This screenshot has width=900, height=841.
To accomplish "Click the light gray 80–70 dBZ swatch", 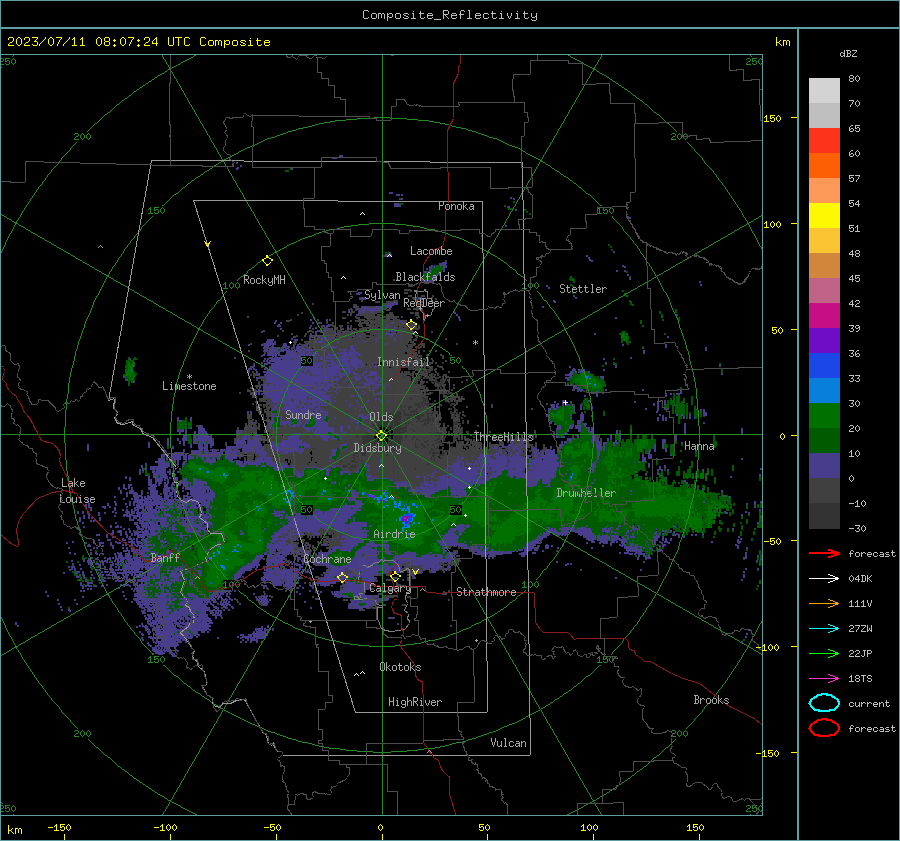I will [824, 91].
